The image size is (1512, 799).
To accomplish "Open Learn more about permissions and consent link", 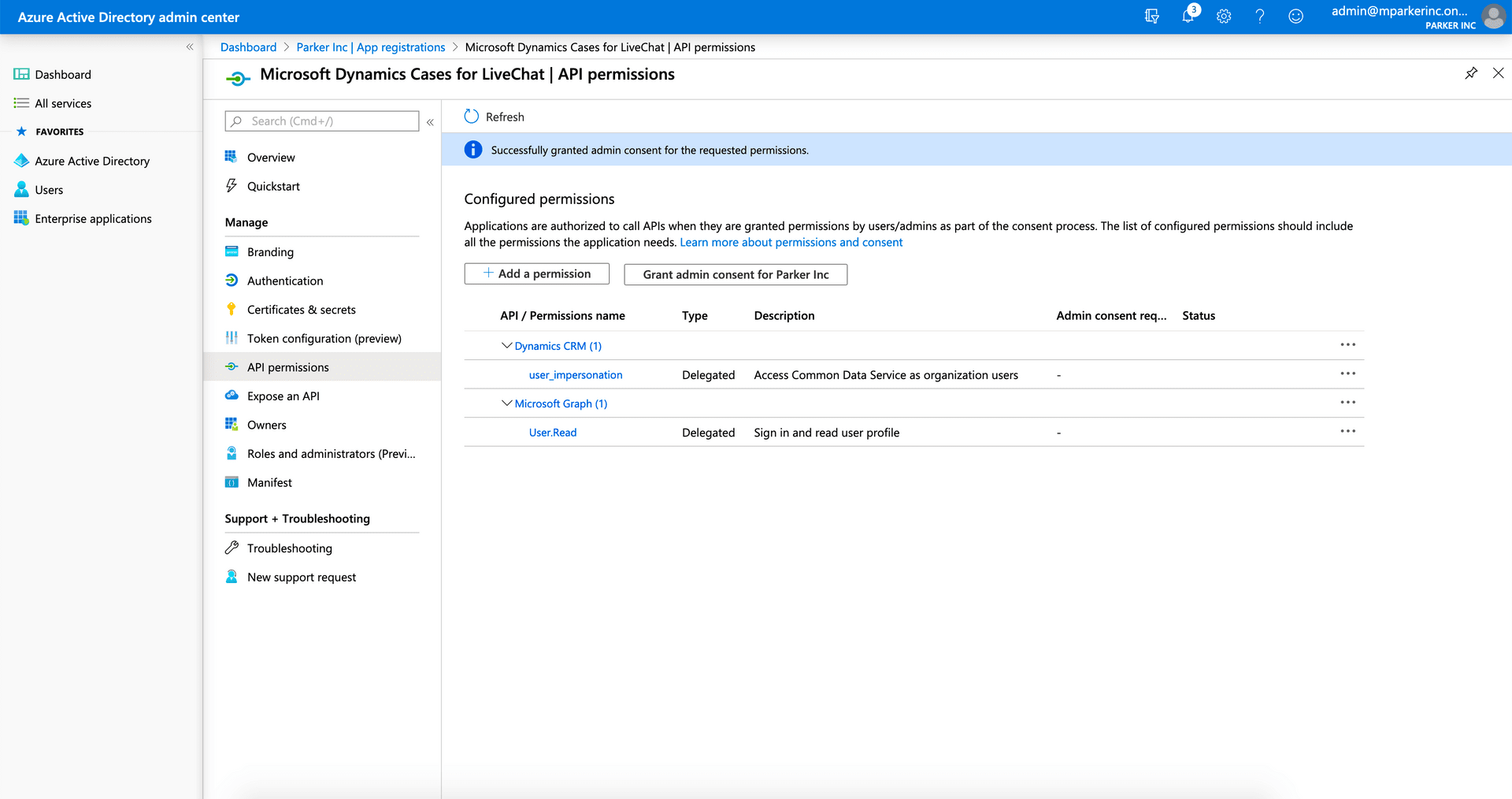I will tap(791, 242).
